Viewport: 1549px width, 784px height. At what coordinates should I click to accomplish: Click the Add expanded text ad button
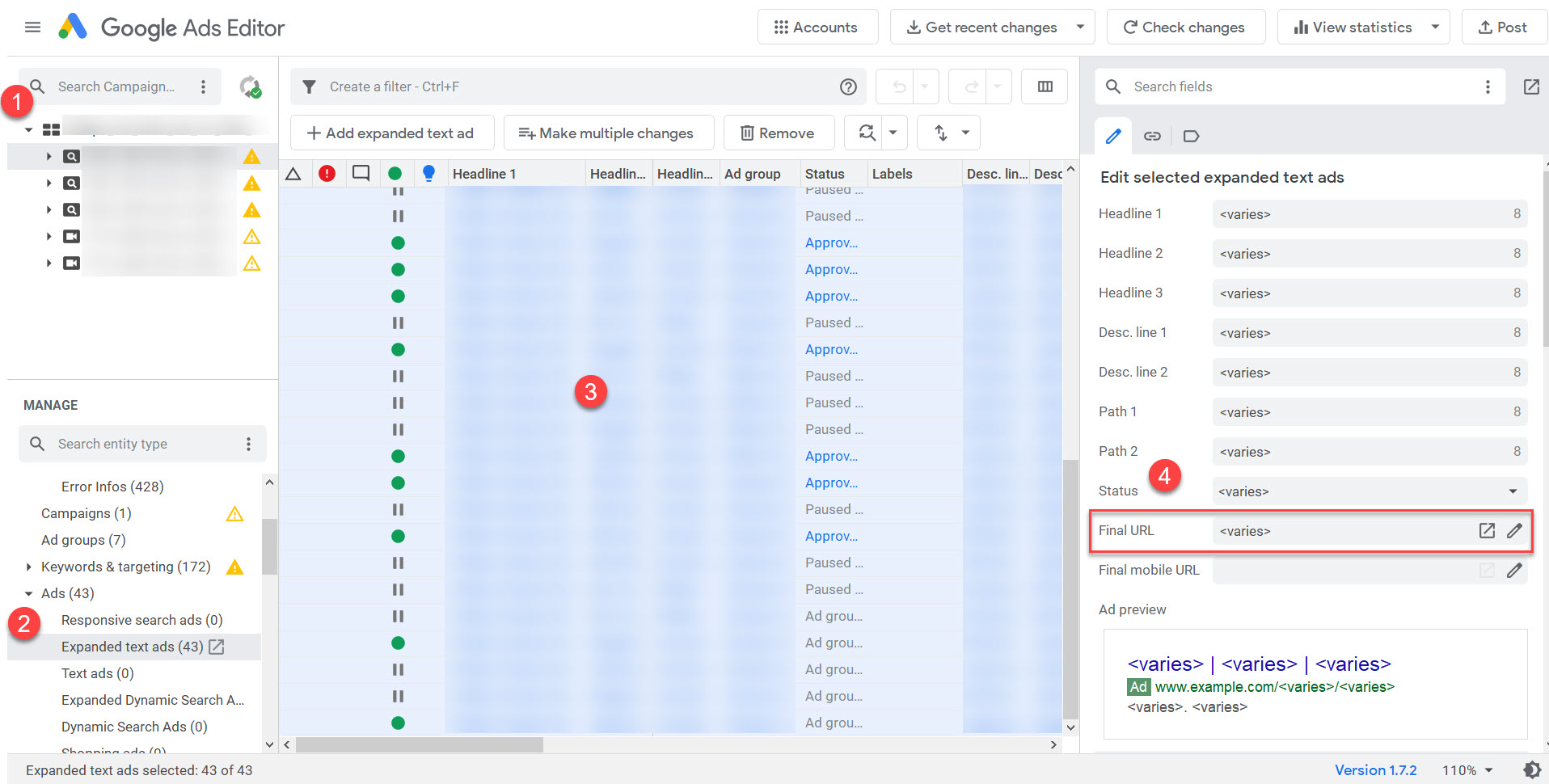point(391,132)
